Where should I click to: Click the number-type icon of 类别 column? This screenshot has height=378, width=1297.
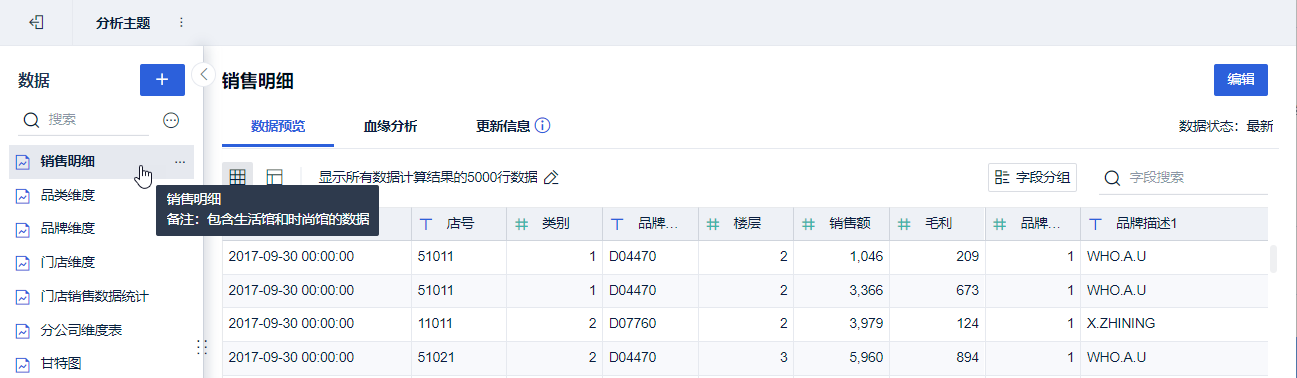(522, 224)
